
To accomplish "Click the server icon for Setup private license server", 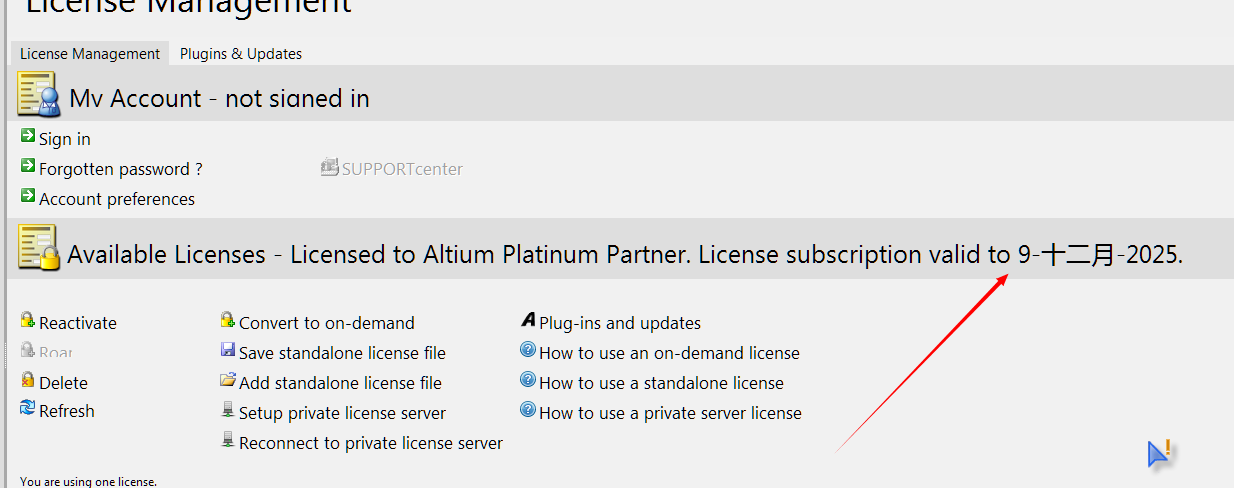I will coord(228,410).
